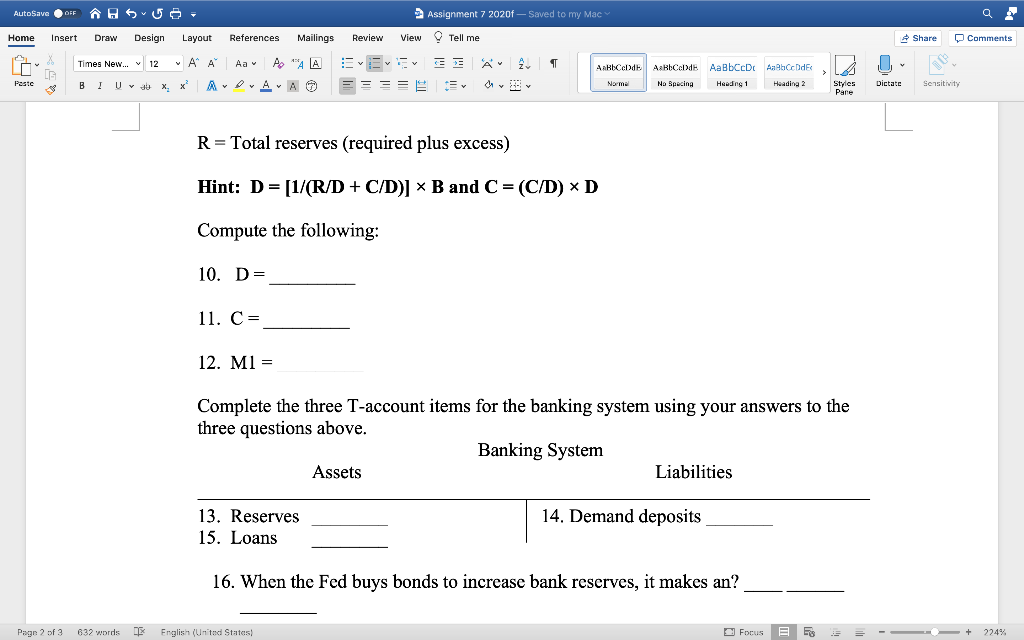
Task: Copy selection with the copy icon
Action: coord(50,74)
